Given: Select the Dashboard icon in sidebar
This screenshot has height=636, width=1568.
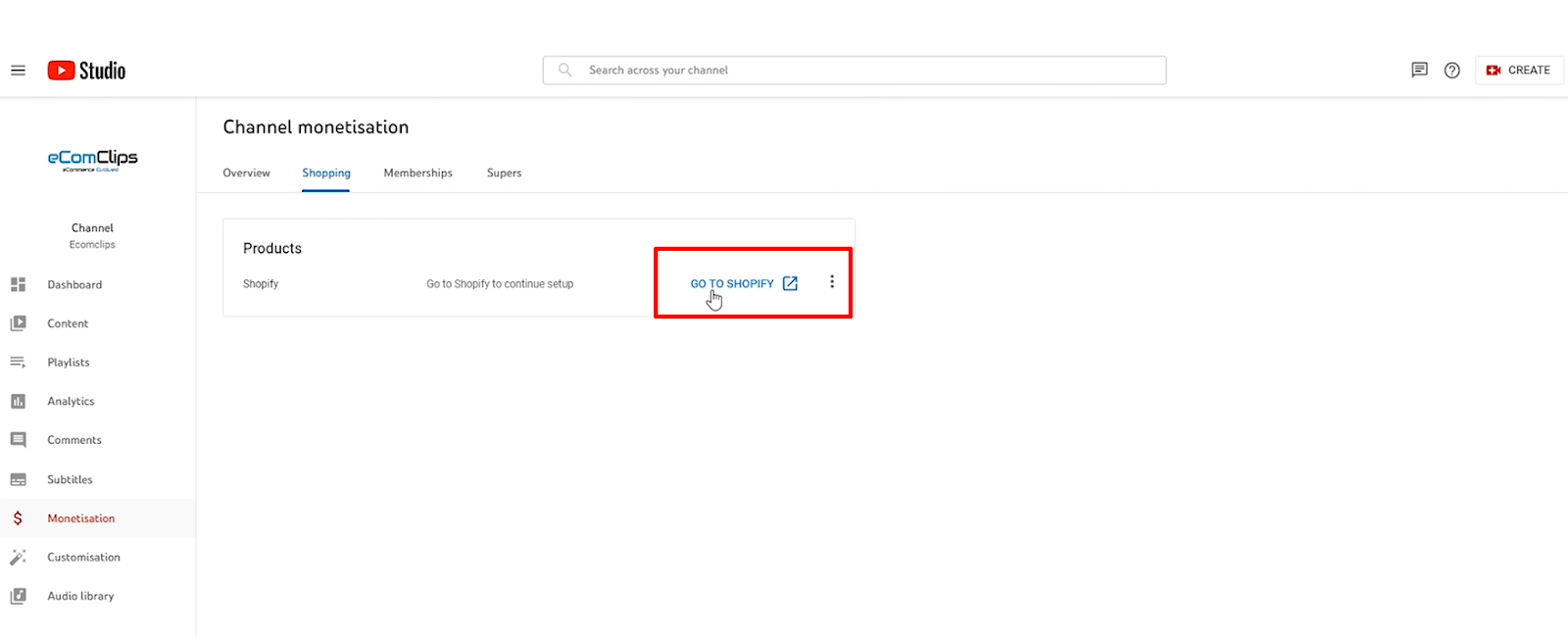Looking at the screenshot, I should point(18,284).
